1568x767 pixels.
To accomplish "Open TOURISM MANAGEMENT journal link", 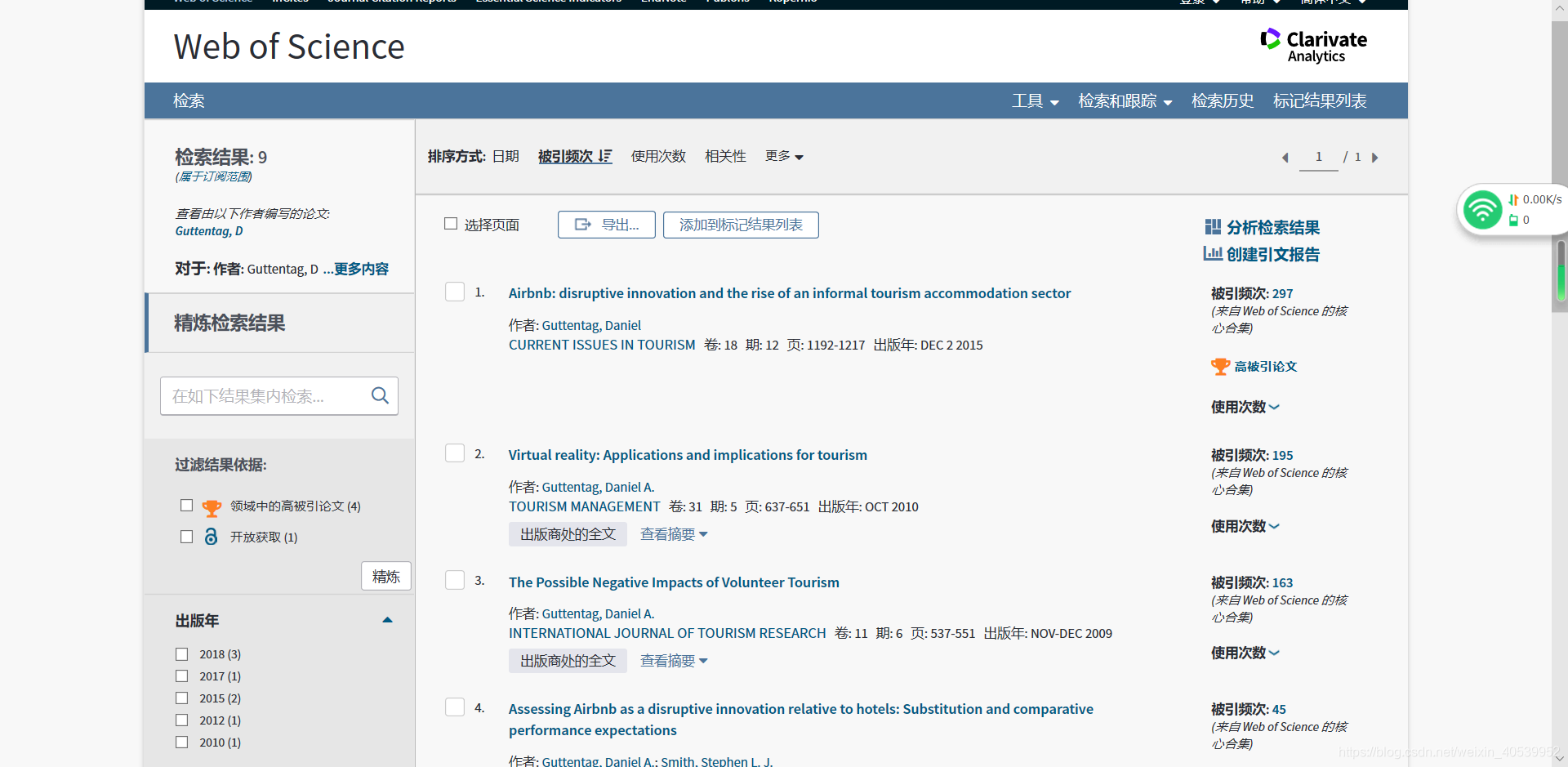I will pyautogui.click(x=584, y=506).
